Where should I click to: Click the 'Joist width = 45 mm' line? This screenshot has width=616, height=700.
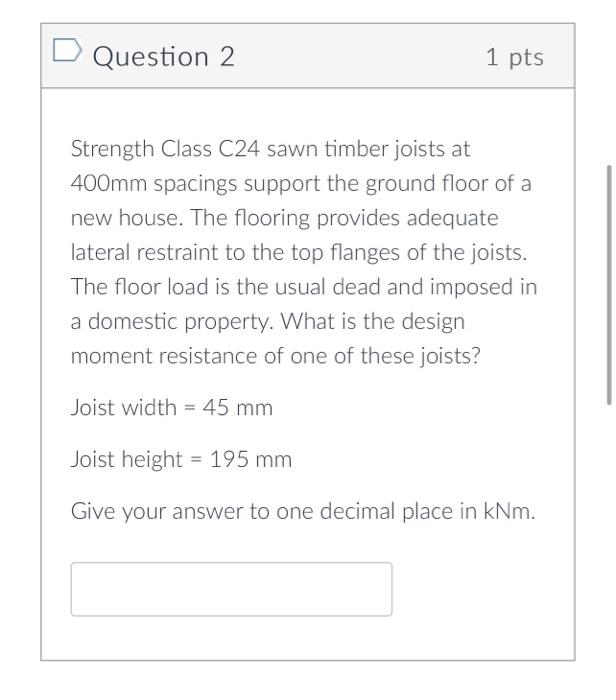click(x=172, y=407)
